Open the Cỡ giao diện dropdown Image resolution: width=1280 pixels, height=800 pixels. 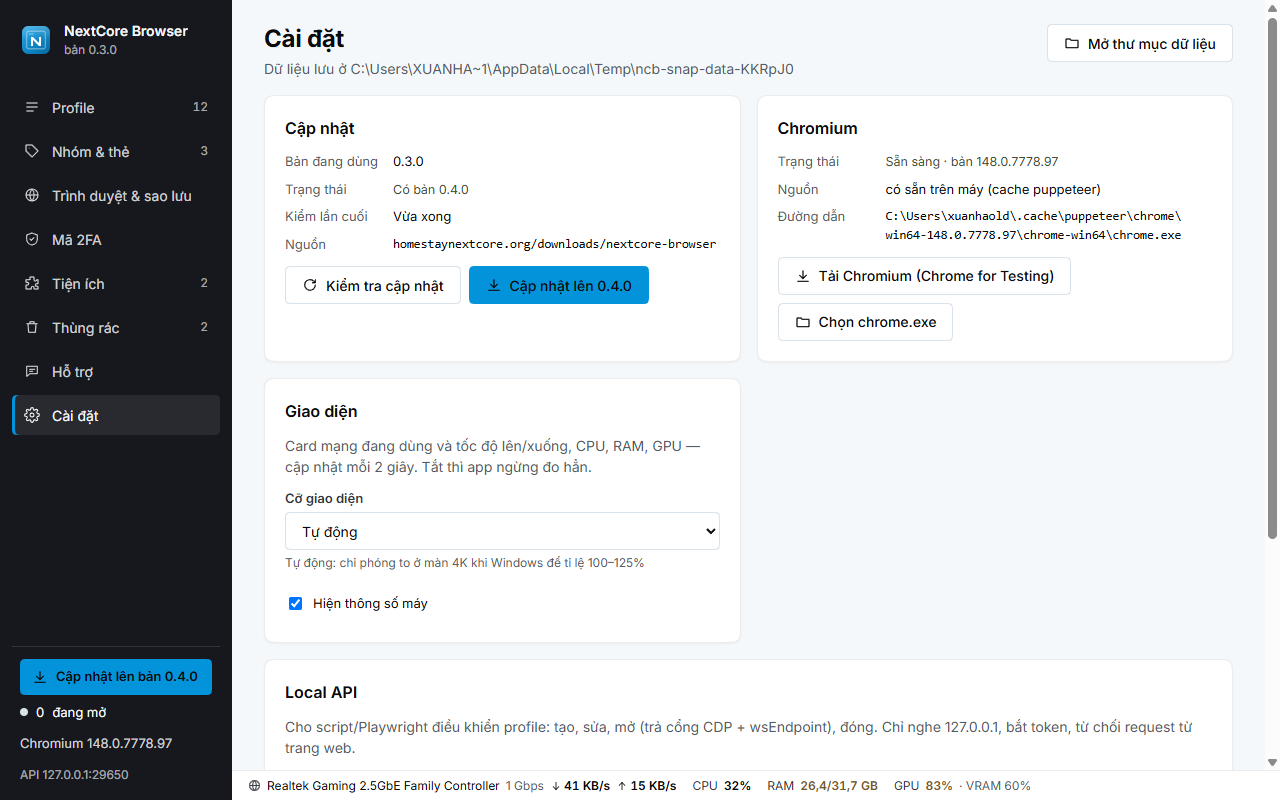click(x=502, y=531)
